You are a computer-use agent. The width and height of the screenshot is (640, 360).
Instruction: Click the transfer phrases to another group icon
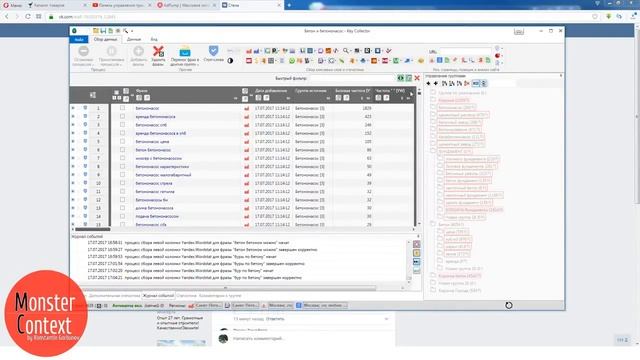click(x=185, y=51)
